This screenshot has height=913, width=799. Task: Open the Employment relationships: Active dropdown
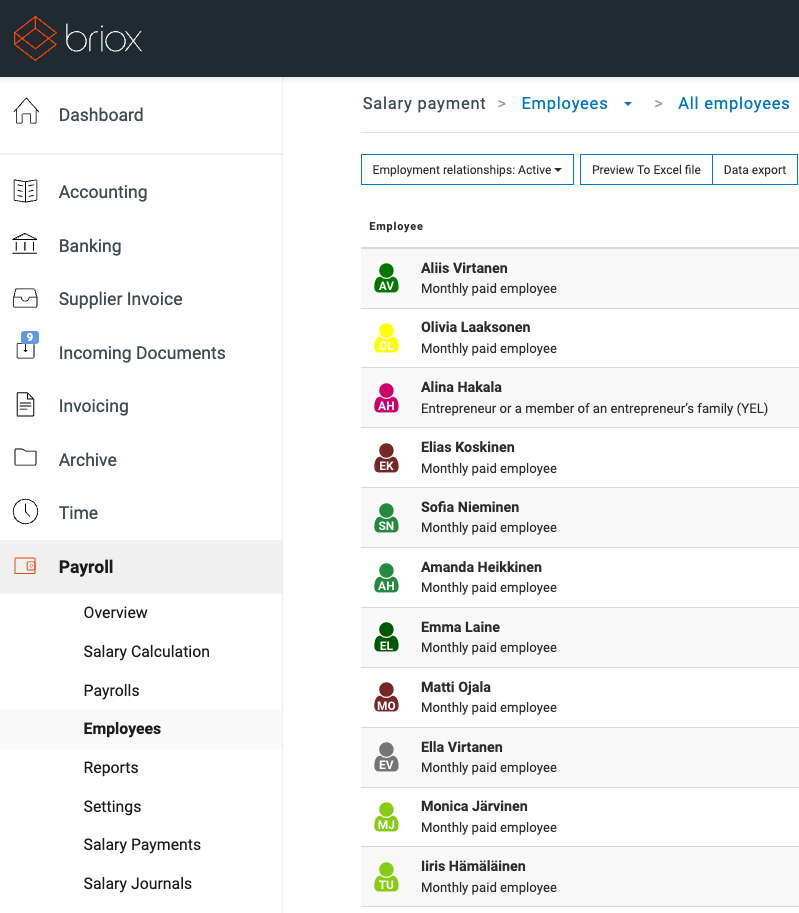pyautogui.click(x=467, y=170)
